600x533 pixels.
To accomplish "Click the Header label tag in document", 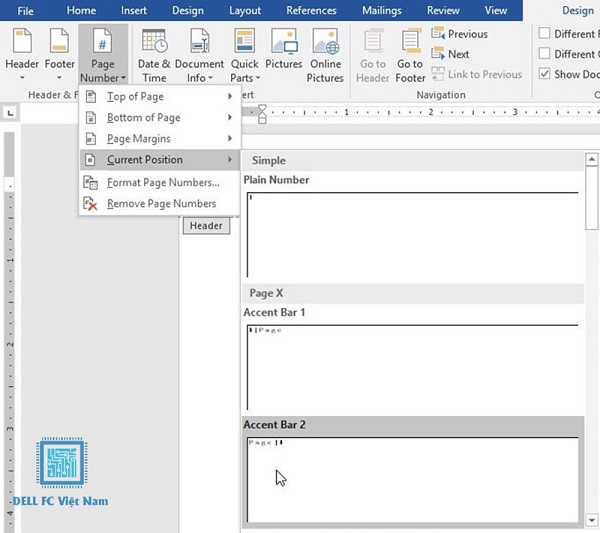I will 206,226.
